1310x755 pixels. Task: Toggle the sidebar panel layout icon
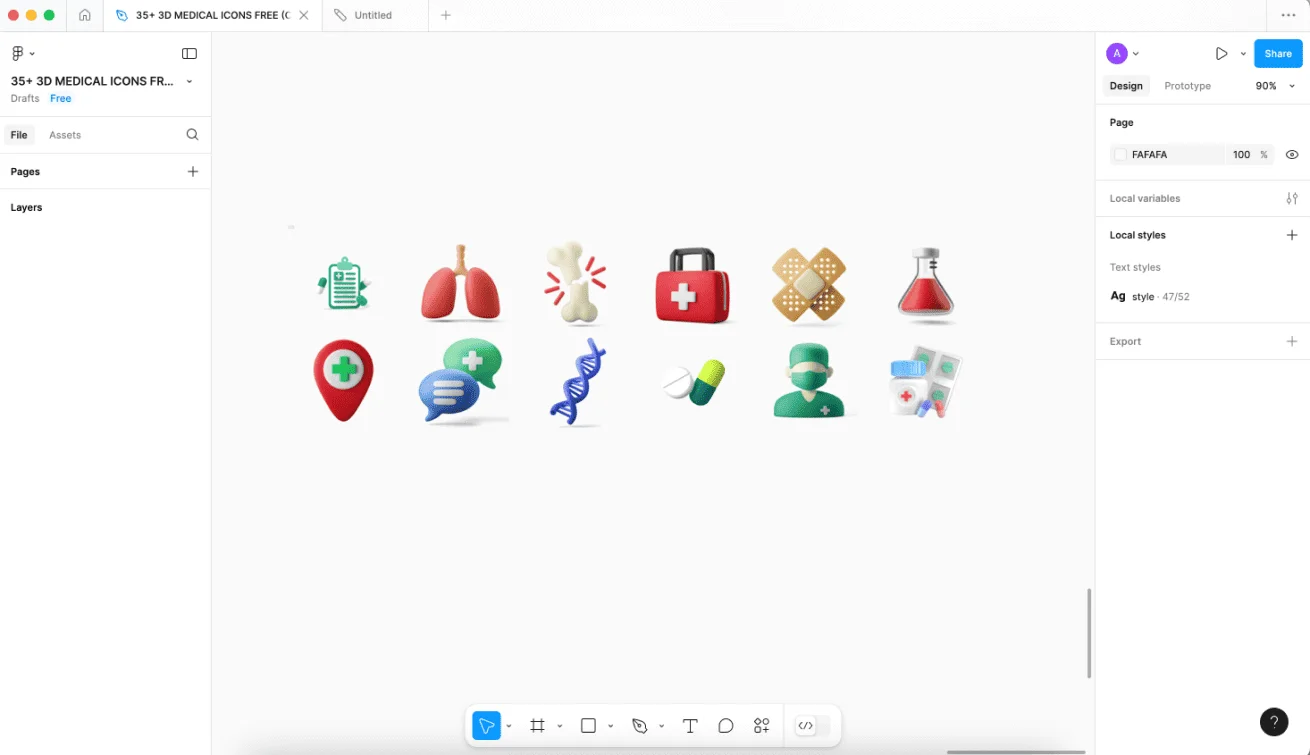[x=189, y=54]
